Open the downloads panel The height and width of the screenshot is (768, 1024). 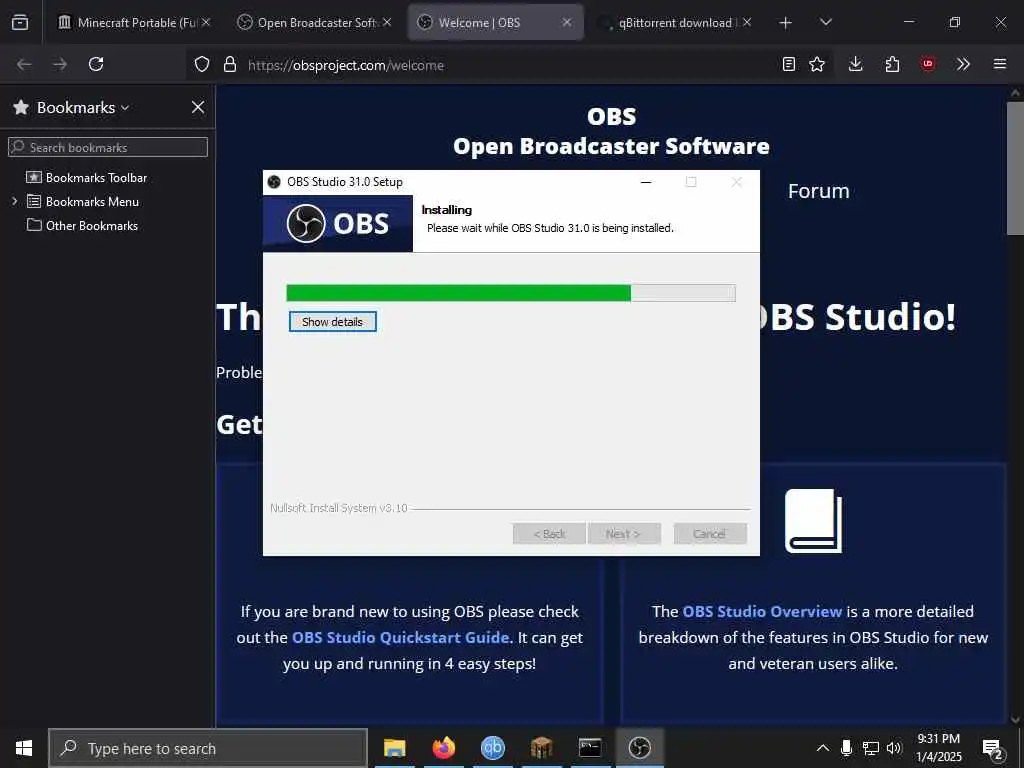pos(856,64)
